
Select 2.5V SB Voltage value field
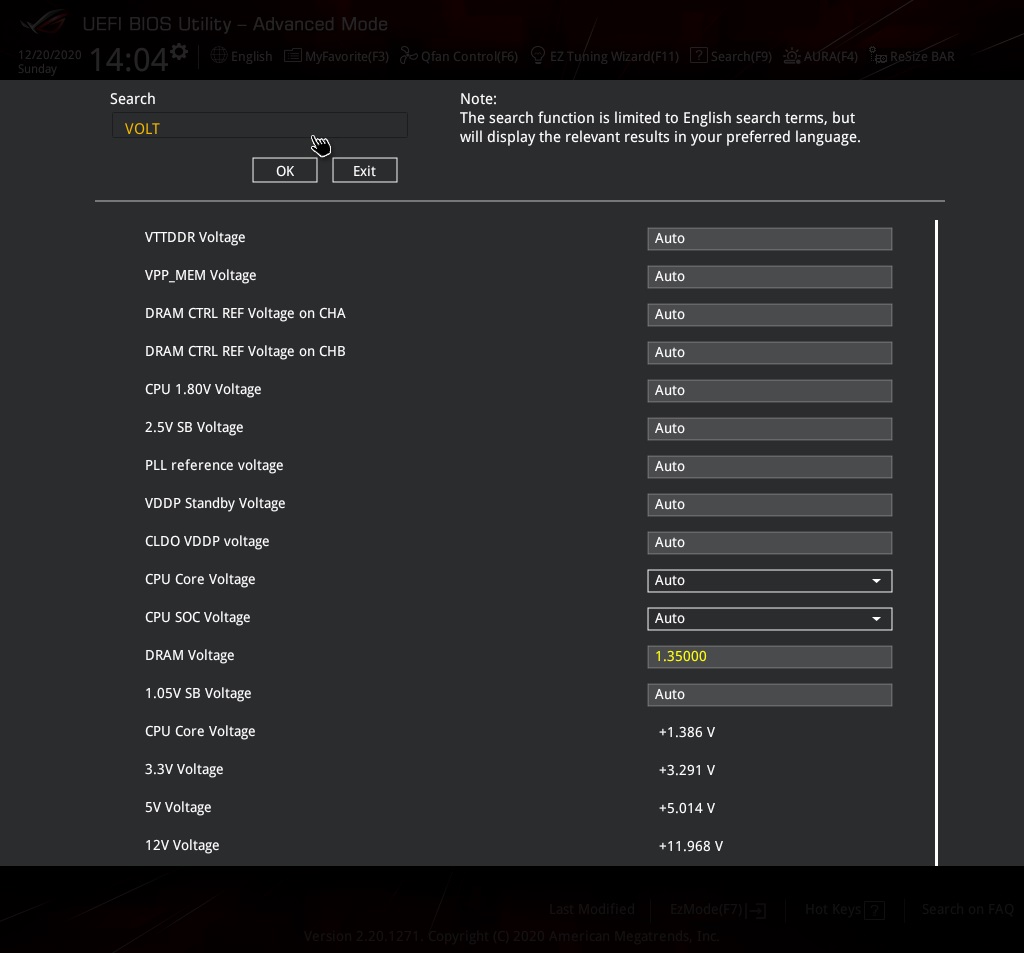[769, 428]
